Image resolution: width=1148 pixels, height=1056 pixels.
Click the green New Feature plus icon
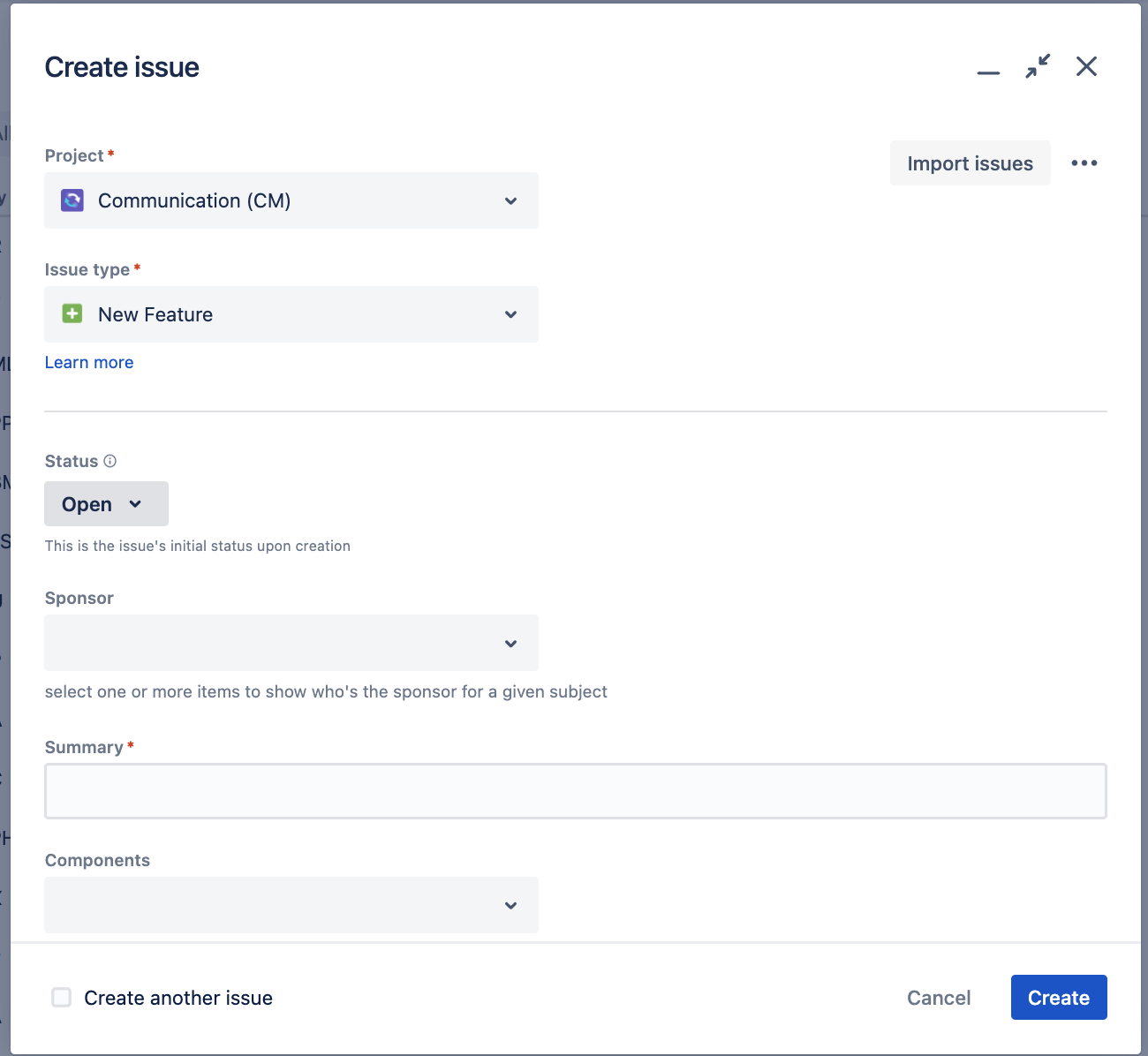pos(72,314)
